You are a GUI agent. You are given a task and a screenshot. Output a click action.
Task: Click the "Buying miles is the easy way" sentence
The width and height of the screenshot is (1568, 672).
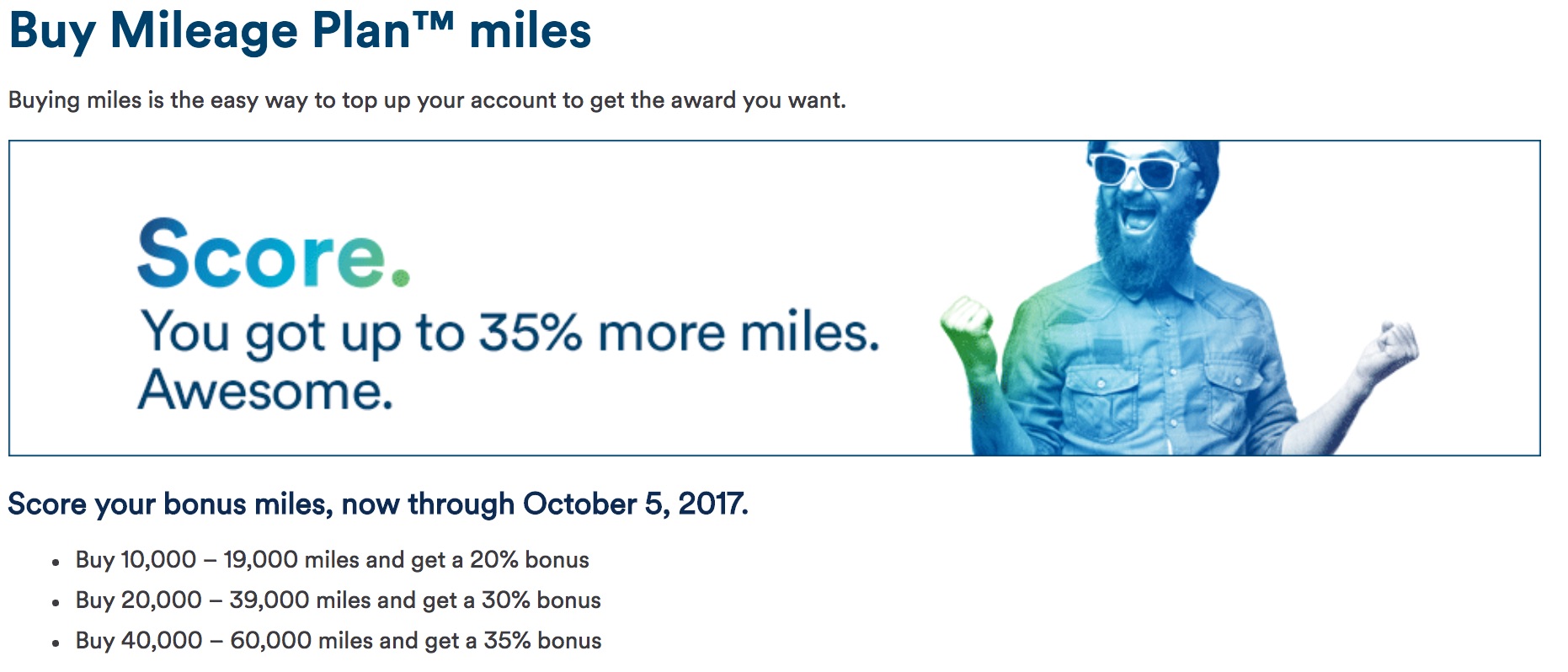(427, 100)
